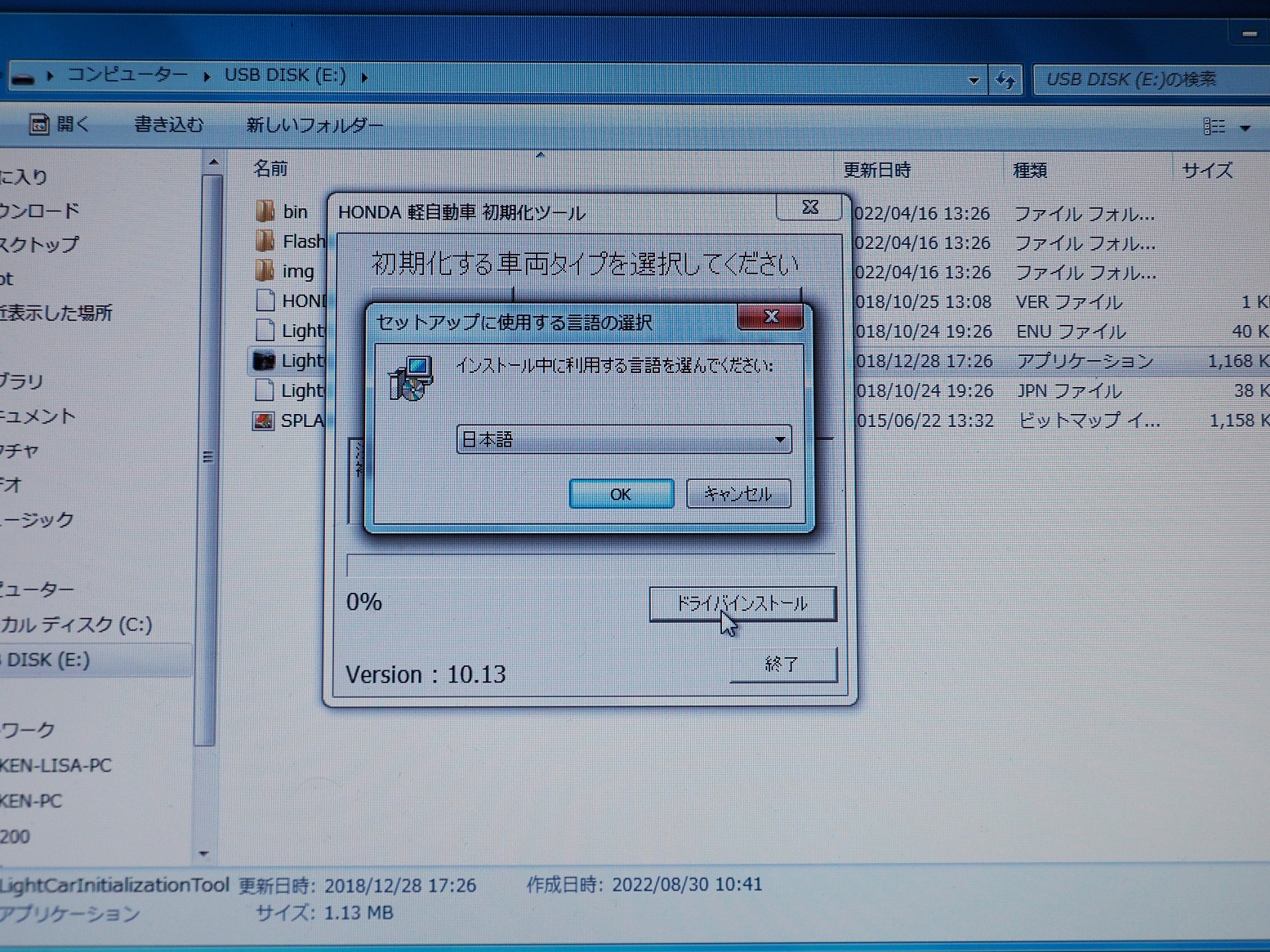Click the refresh icon beside address bar
Image resolution: width=1270 pixels, height=952 pixels.
point(1005,80)
